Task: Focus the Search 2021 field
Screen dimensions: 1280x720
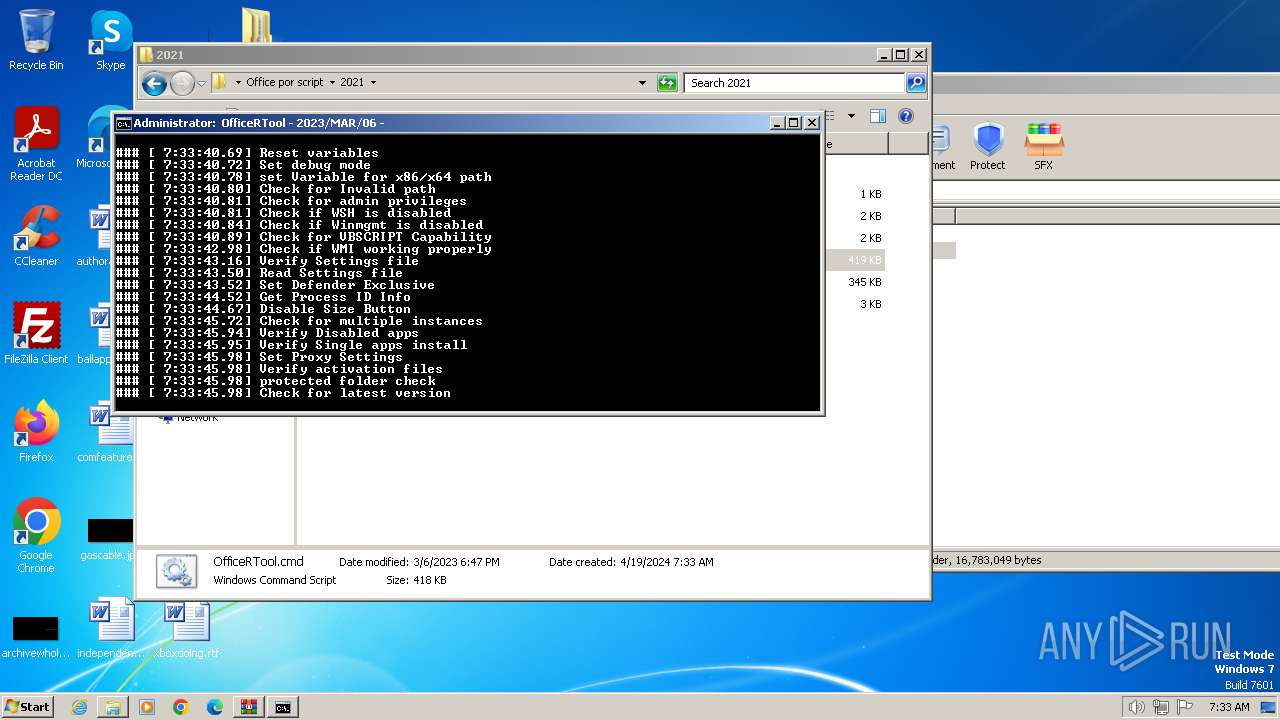Action: point(795,83)
